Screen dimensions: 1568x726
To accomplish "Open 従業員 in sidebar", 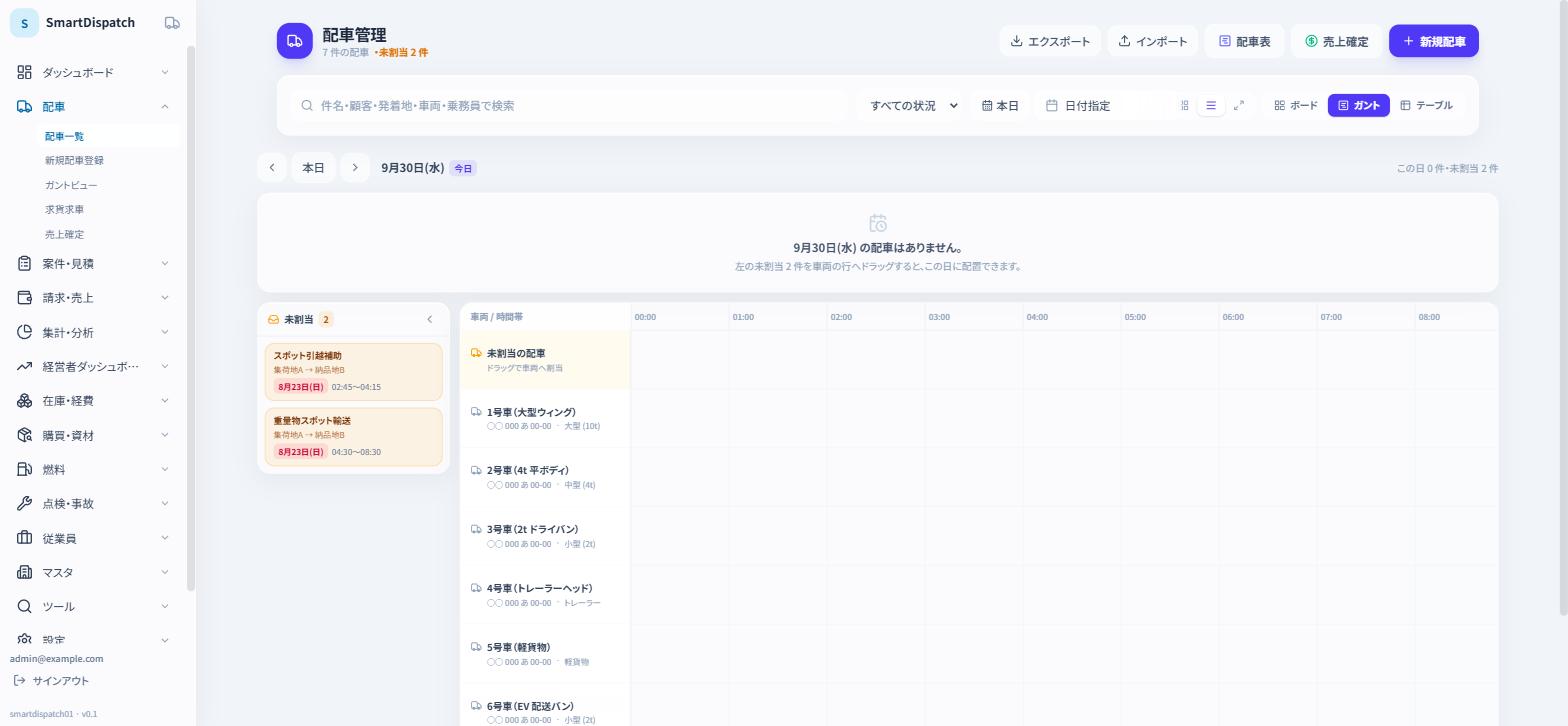I will [93, 538].
